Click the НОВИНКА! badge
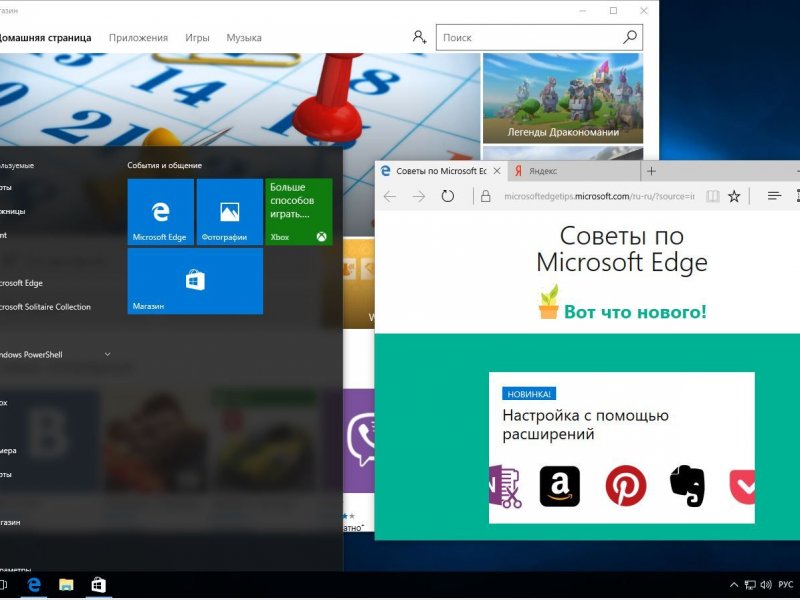Screen dimensions: 800x600 pyautogui.click(x=529, y=394)
